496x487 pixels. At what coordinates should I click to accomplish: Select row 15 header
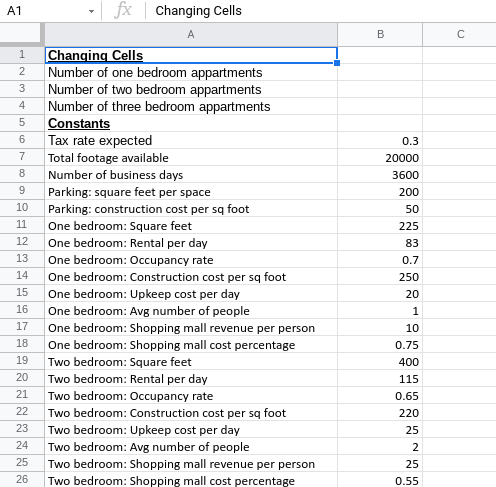(x=22, y=293)
